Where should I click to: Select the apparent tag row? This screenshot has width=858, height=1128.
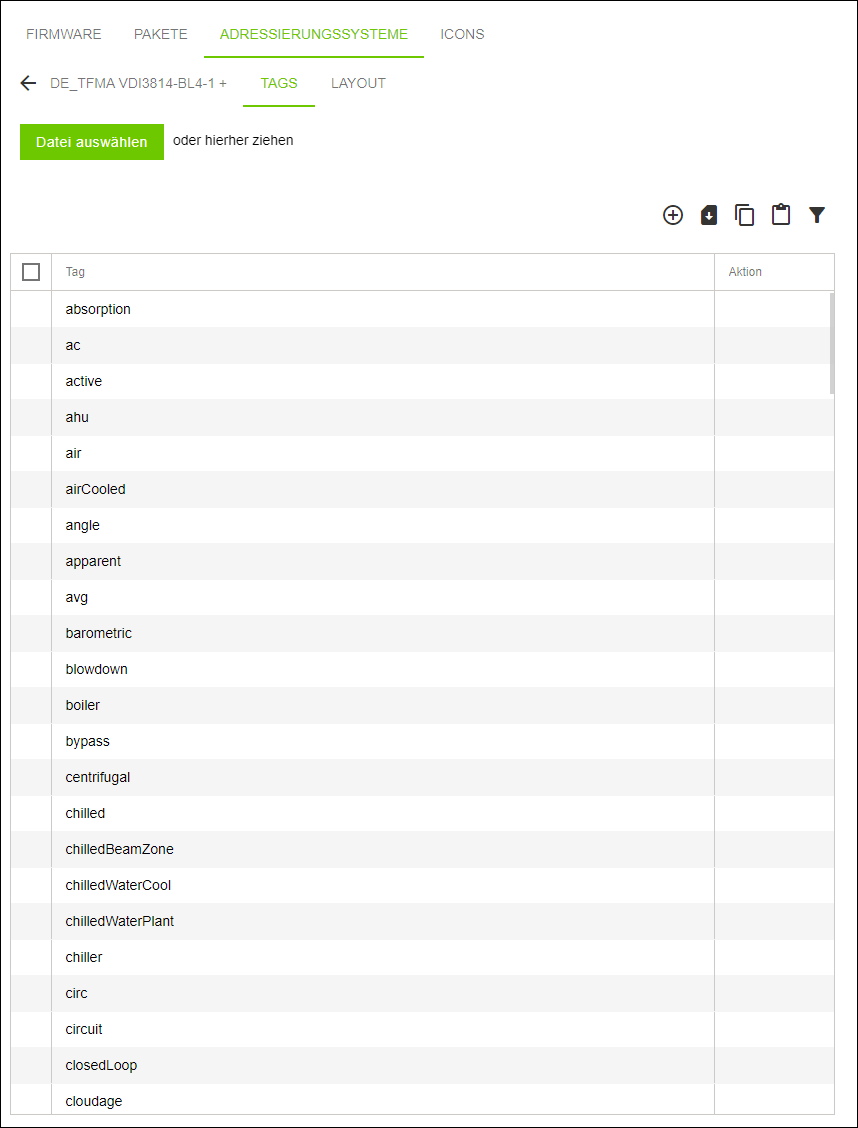(422, 561)
